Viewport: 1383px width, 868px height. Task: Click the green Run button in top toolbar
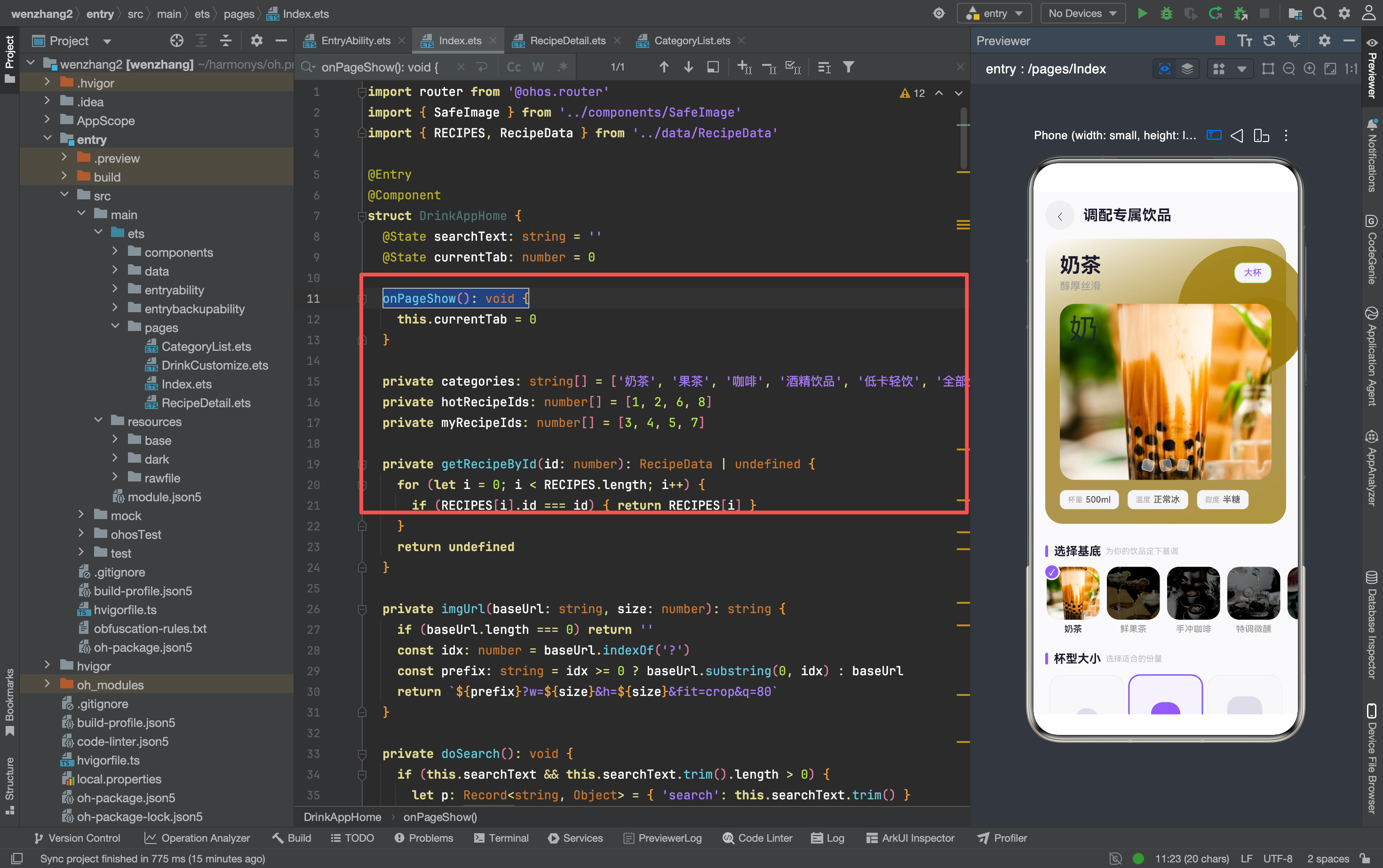[1142, 13]
